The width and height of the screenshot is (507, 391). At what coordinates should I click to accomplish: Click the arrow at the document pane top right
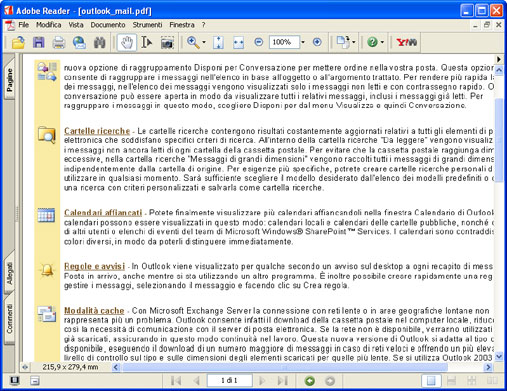point(499,59)
